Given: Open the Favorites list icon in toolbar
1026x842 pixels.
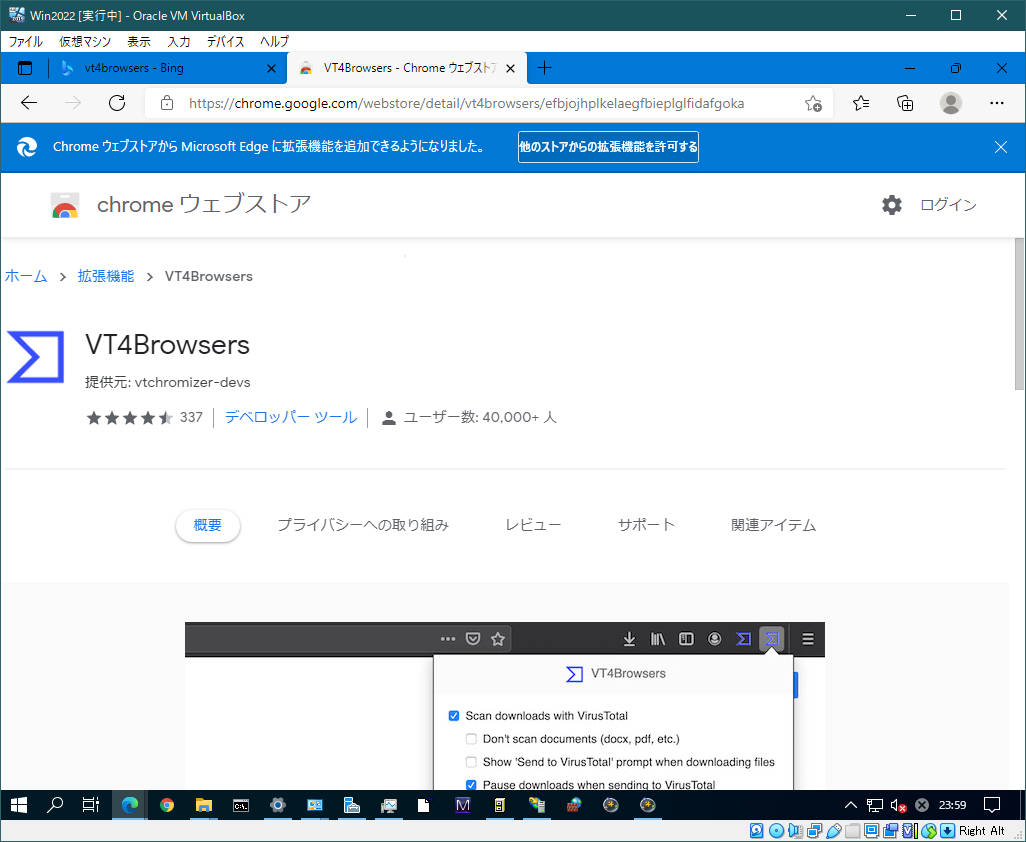Looking at the screenshot, I should (x=861, y=103).
